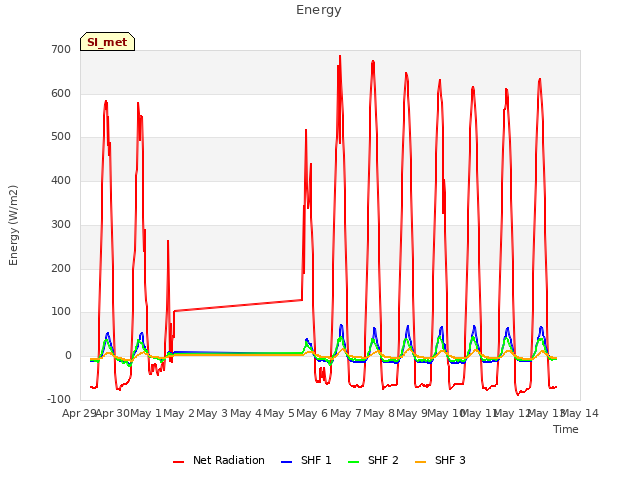Click the Energy chart title
Screen dimensions: 640x480
[319, 10]
